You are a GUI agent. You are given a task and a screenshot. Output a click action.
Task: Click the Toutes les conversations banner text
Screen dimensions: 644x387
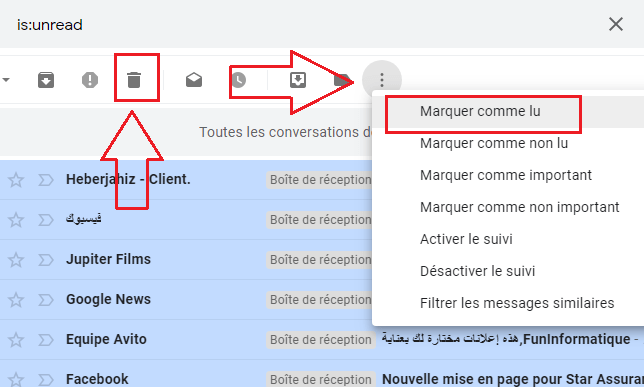coord(286,132)
